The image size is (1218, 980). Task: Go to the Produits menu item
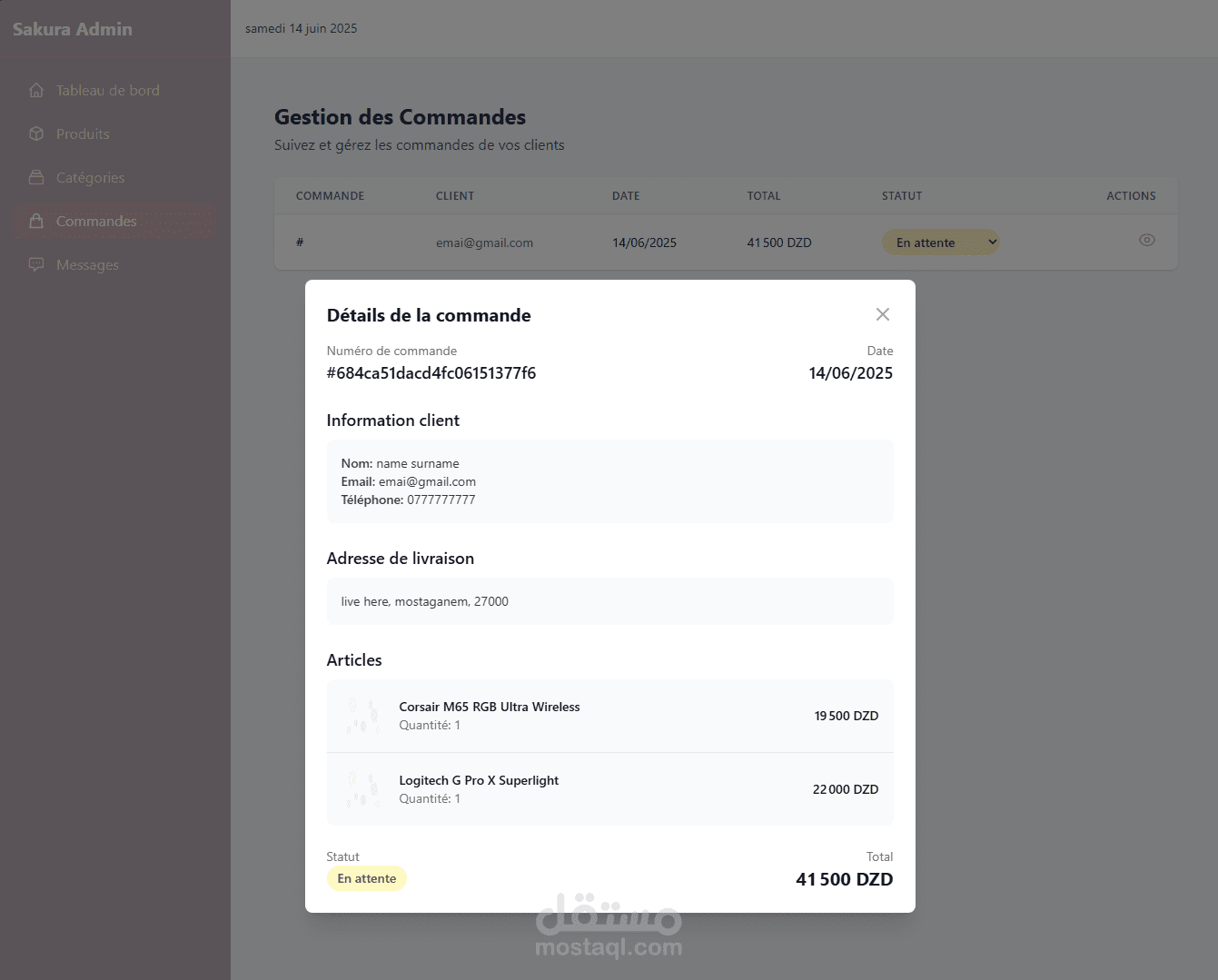pos(83,134)
